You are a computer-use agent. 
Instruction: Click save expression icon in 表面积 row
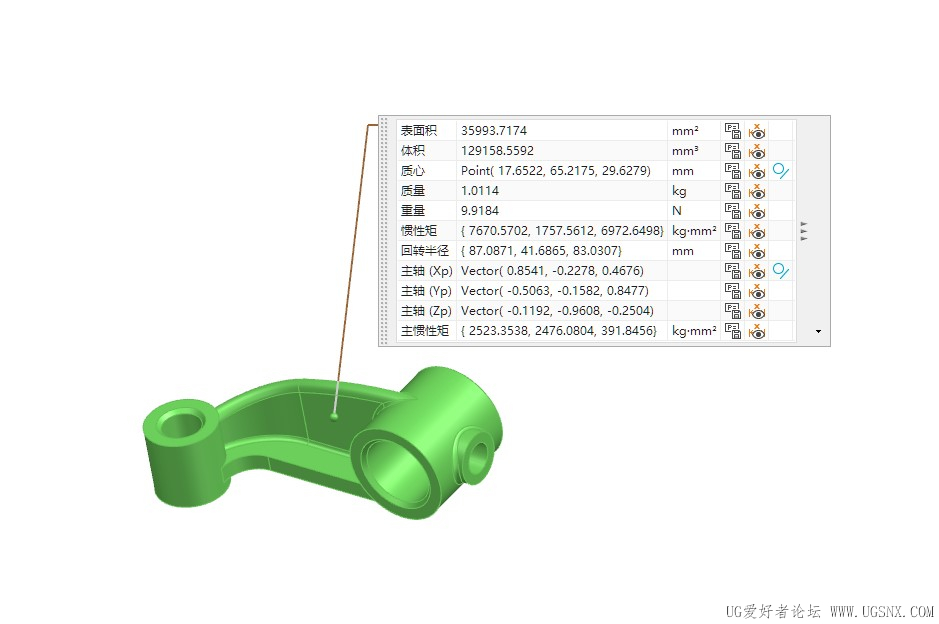pos(732,131)
